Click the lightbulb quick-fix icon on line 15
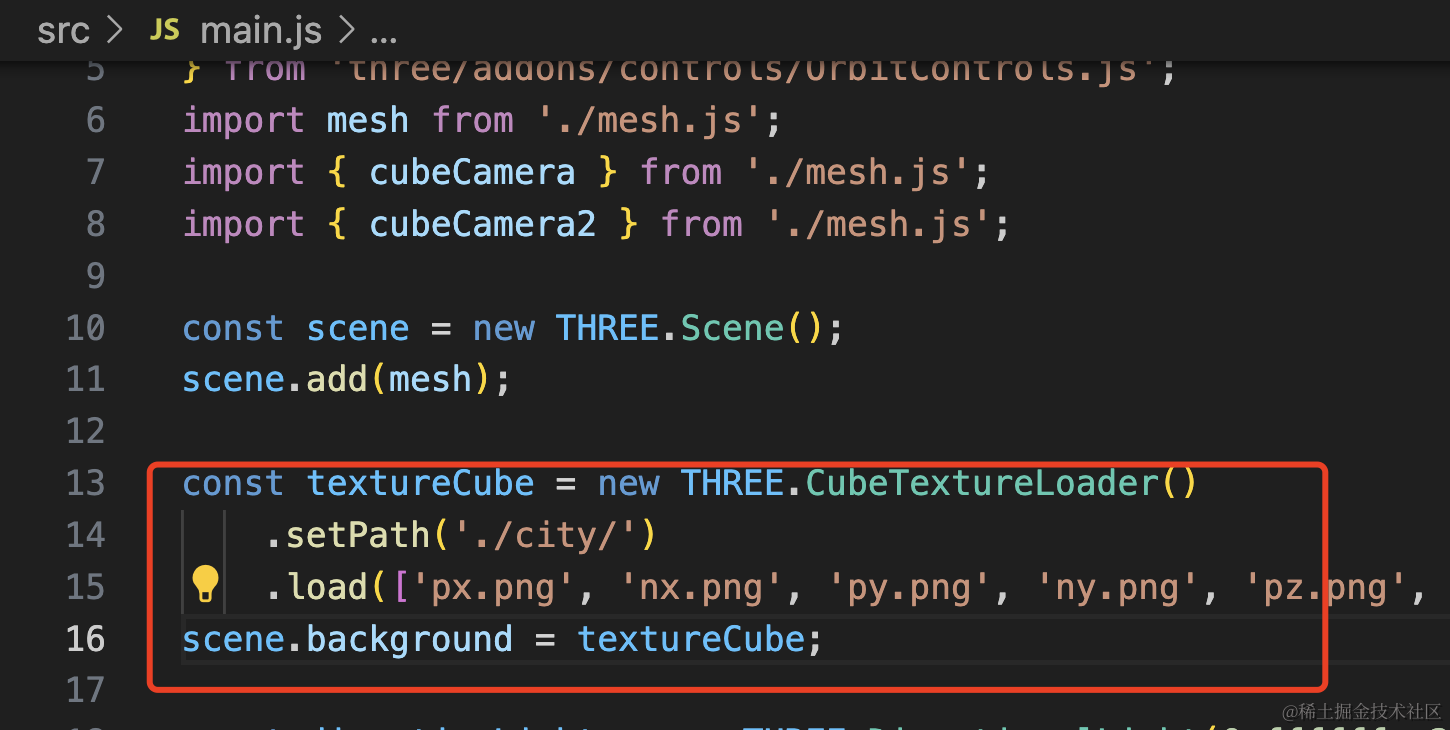The image size is (1450, 730). tap(205, 584)
